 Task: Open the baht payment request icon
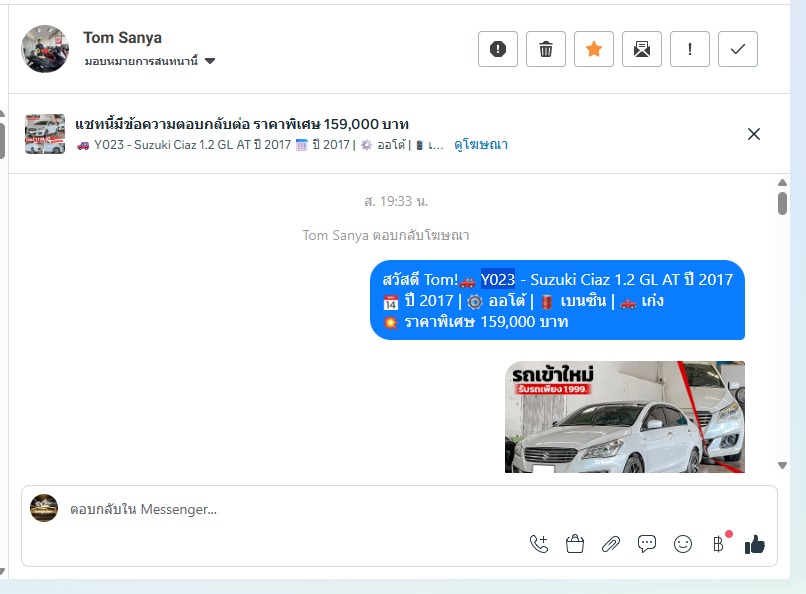(x=719, y=544)
